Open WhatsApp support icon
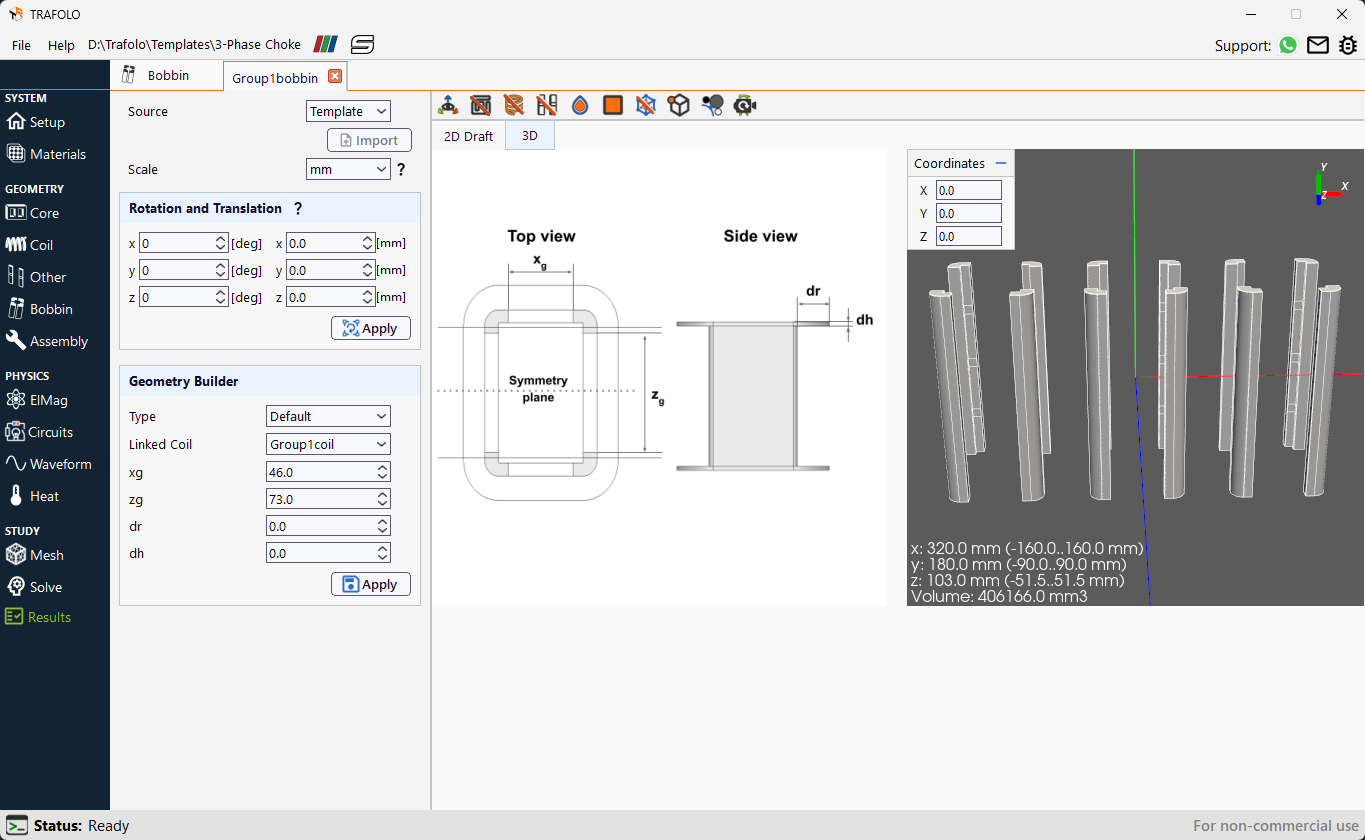This screenshot has width=1365, height=840. 1288,45
